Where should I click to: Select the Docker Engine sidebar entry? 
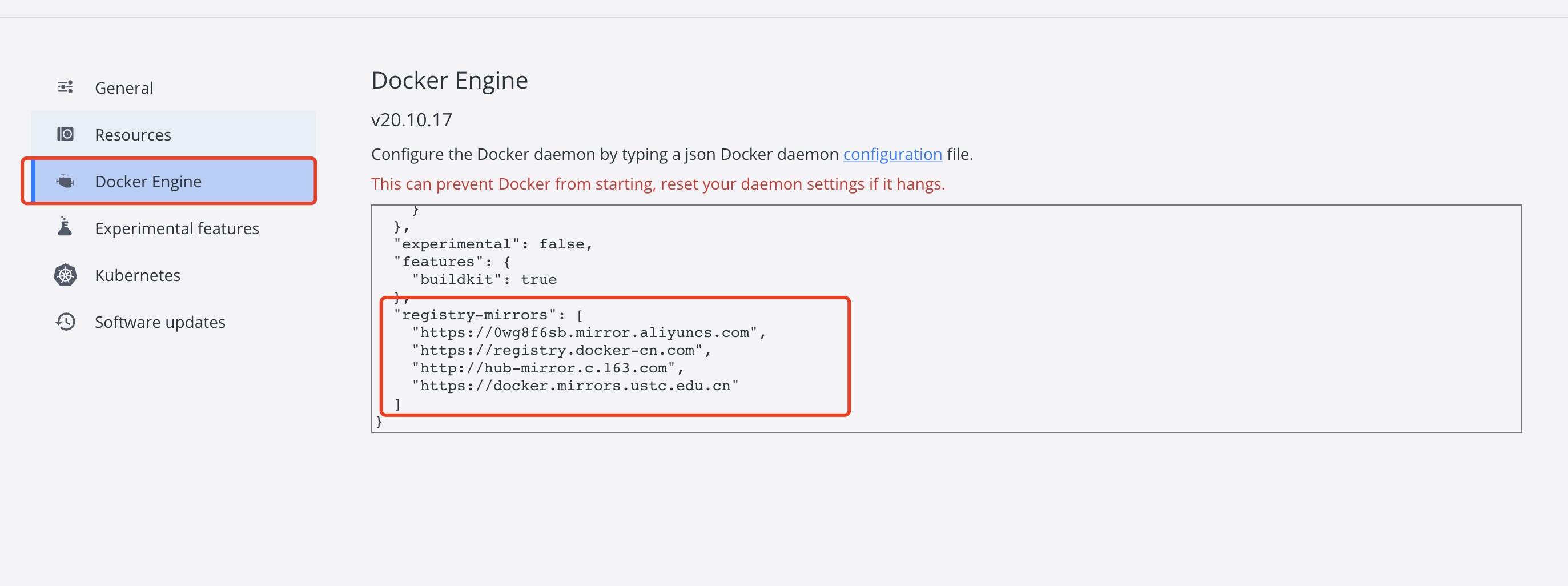click(148, 181)
